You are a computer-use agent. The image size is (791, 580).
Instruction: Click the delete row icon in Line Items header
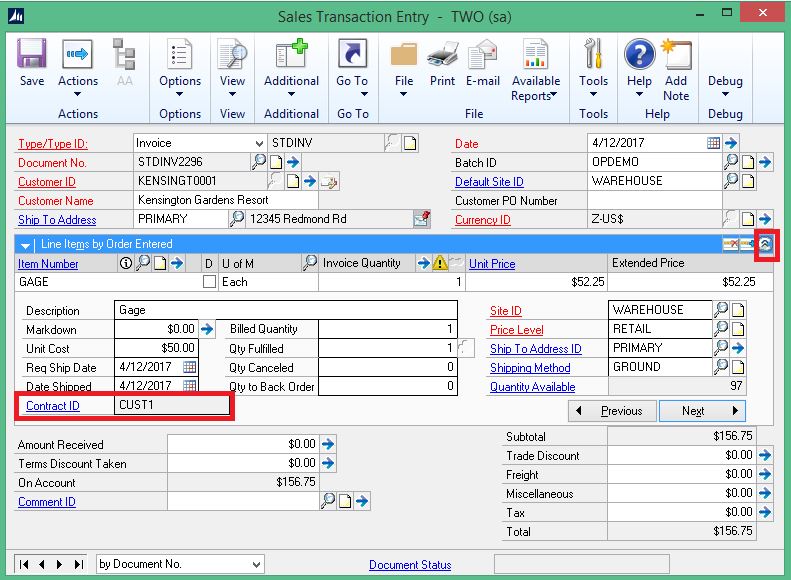pos(730,245)
